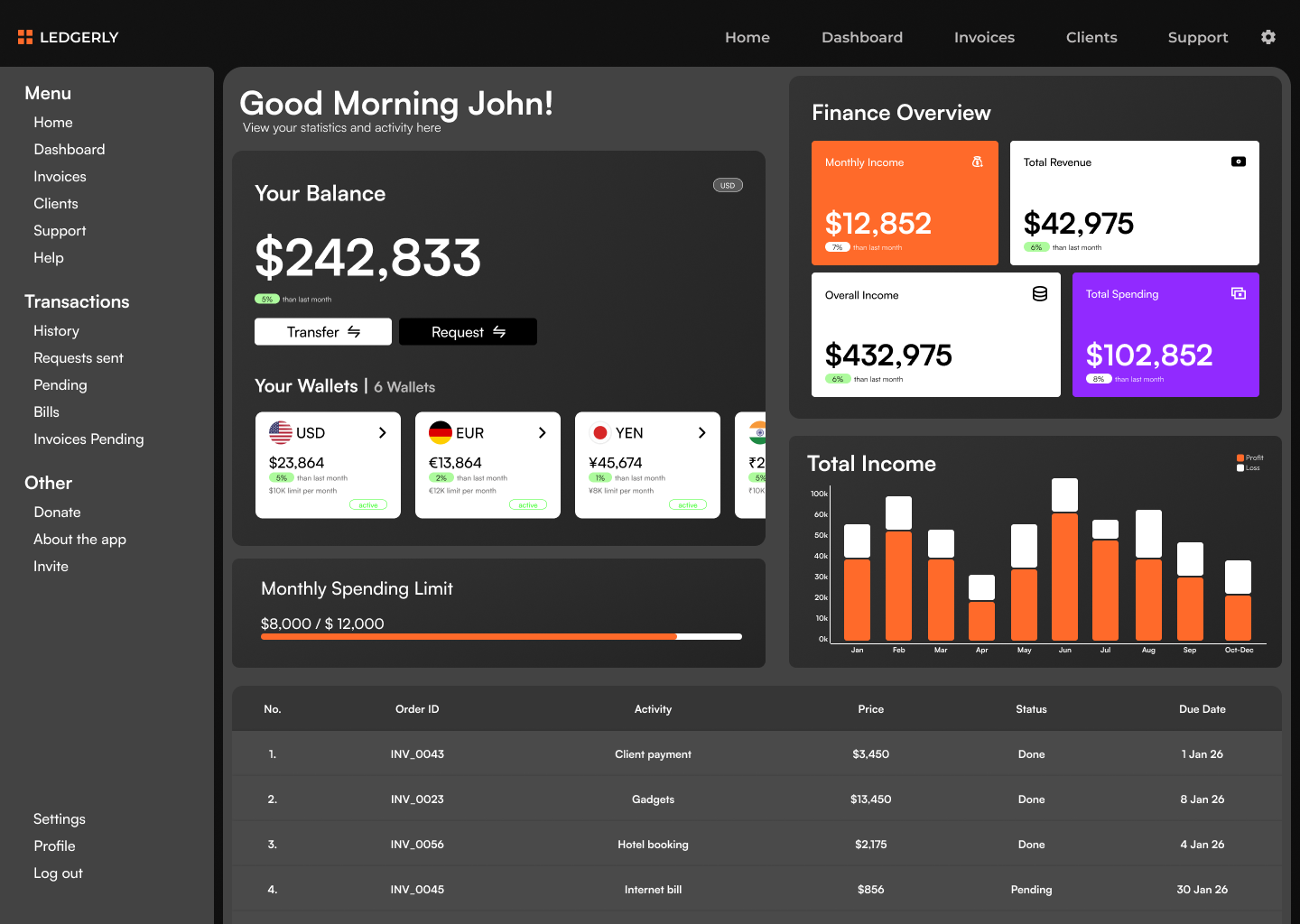Expand the USD wallet with its chevron
This screenshot has height=924, width=1300.
click(383, 432)
